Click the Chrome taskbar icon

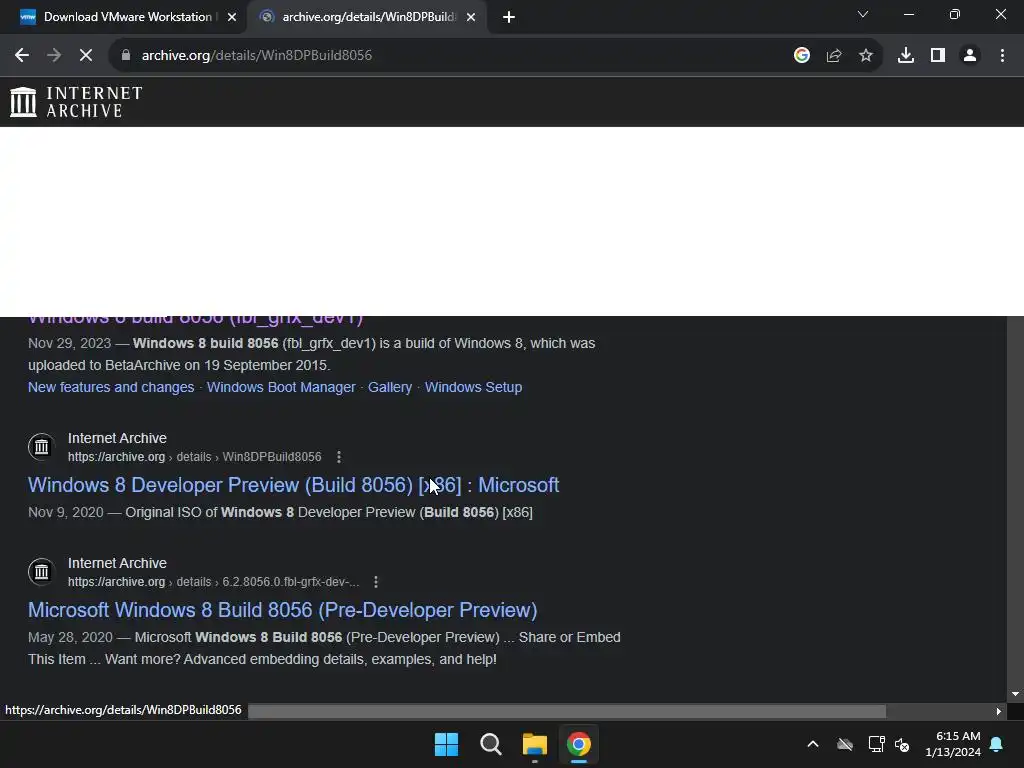tap(579, 744)
